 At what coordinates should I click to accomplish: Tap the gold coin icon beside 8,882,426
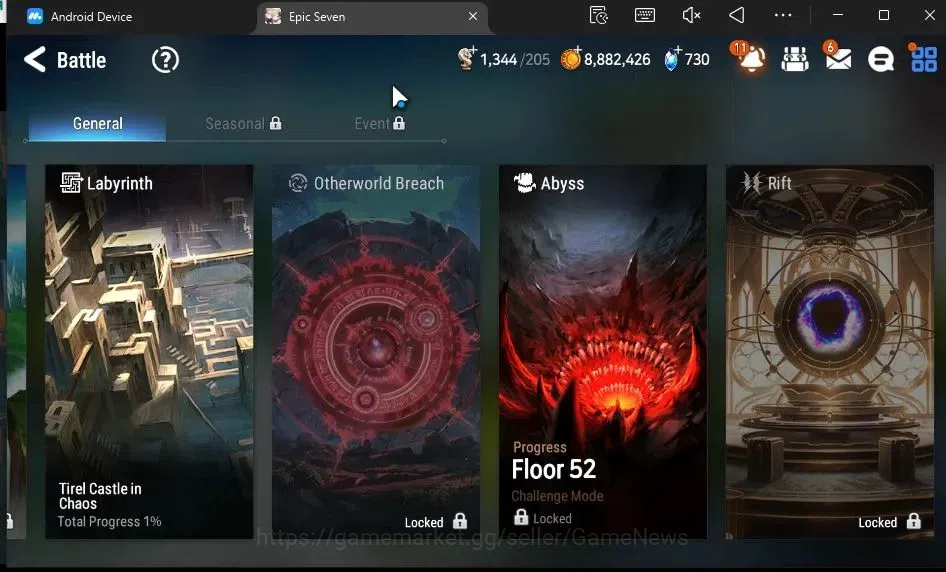point(570,59)
